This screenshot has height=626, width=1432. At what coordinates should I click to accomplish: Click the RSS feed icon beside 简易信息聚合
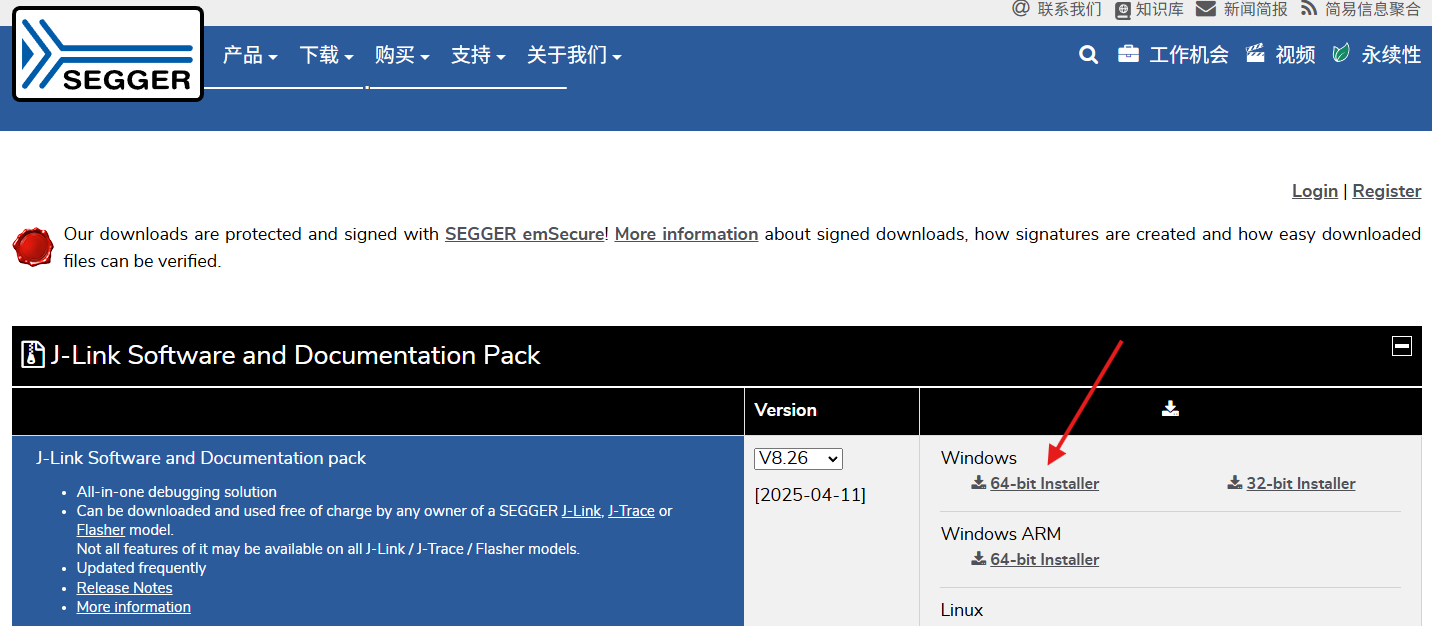click(x=1309, y=9)
